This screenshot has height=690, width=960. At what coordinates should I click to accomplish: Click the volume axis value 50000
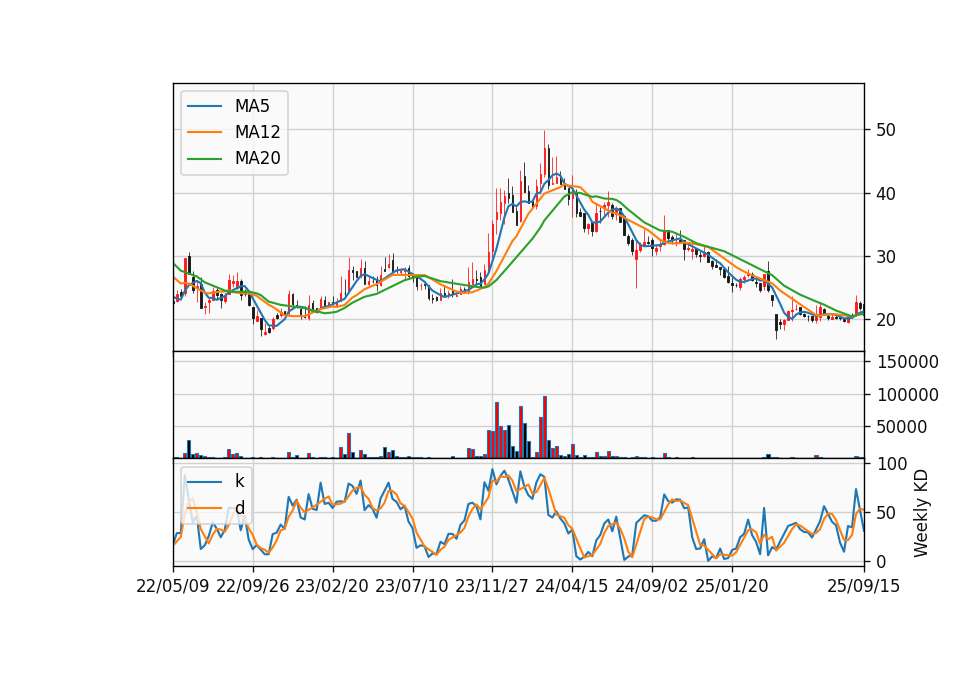pos(902,427)
